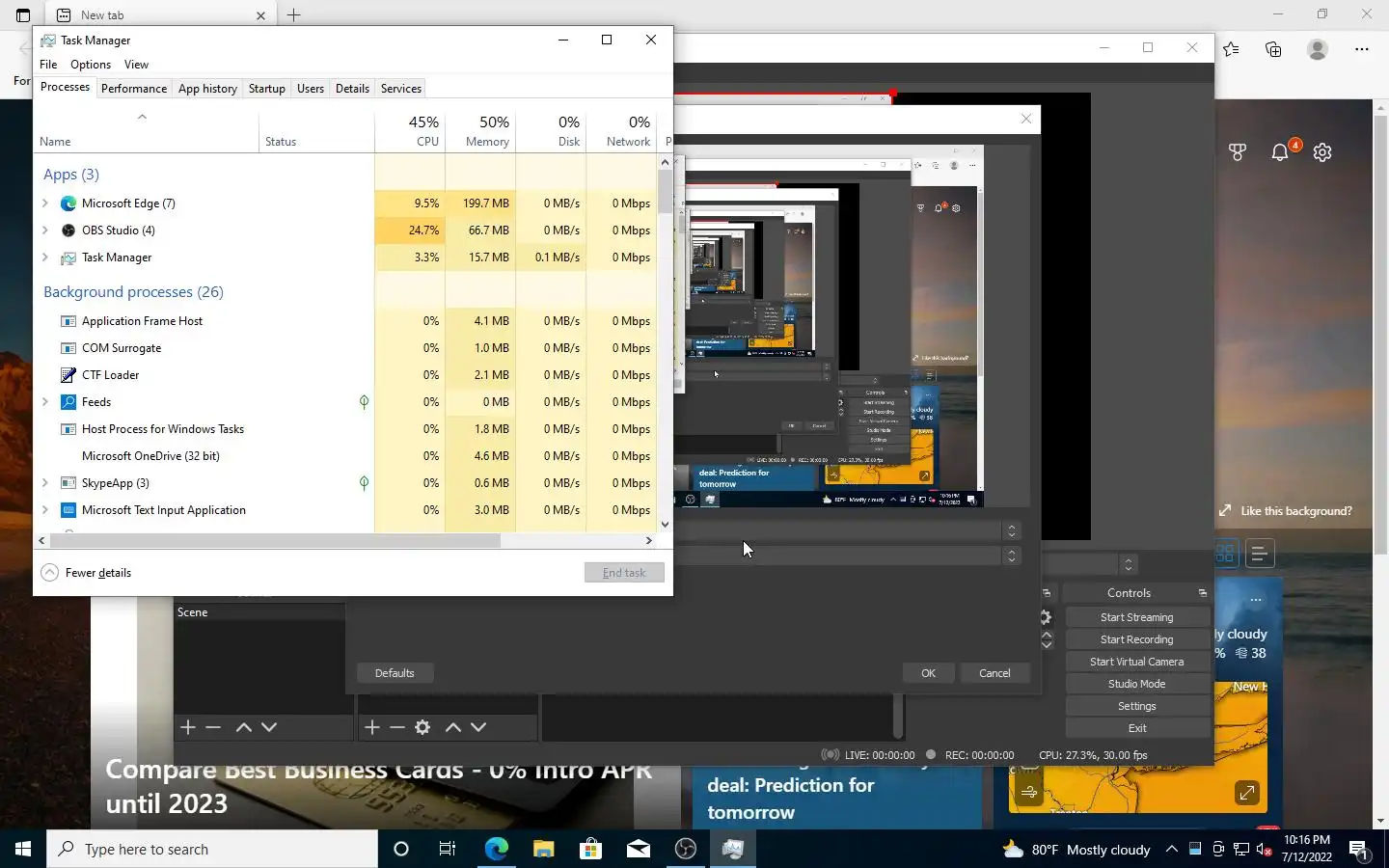Open a new Edge tab with plus icon
This screenshot has width=1389, height=868.
coord(294,14)
